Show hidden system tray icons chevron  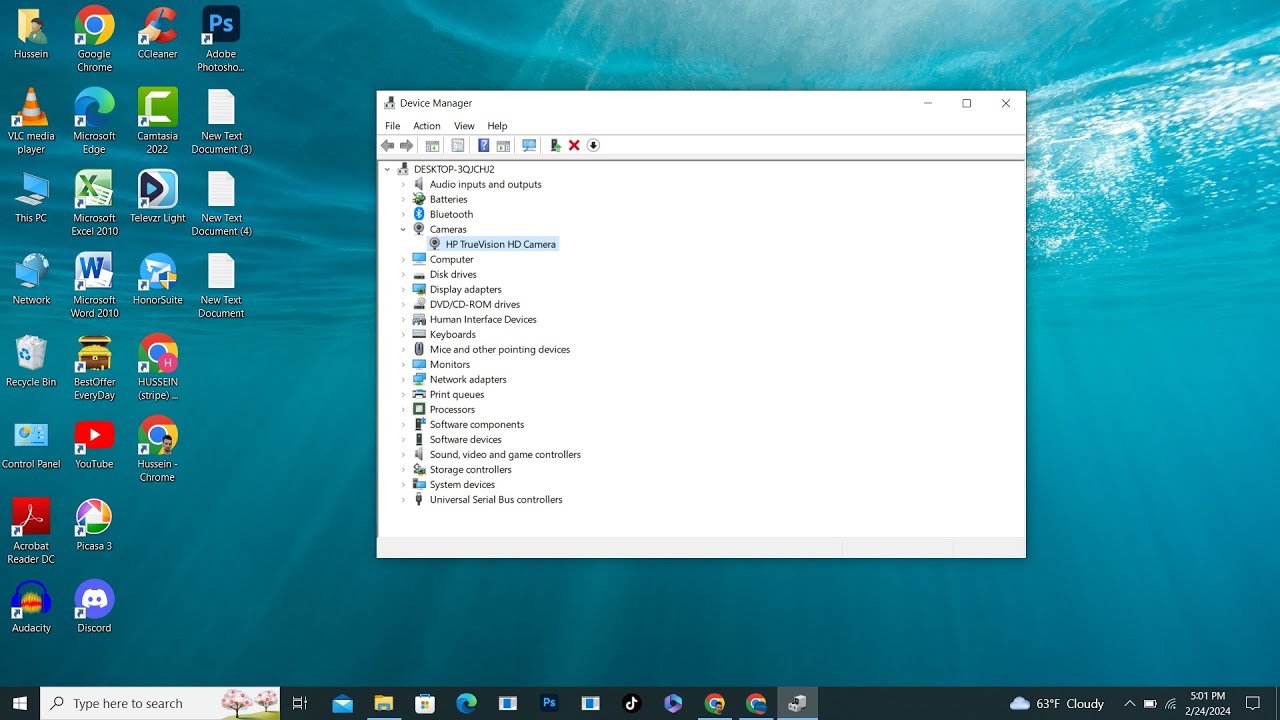pyautogui.click(x=1130, y=703)
